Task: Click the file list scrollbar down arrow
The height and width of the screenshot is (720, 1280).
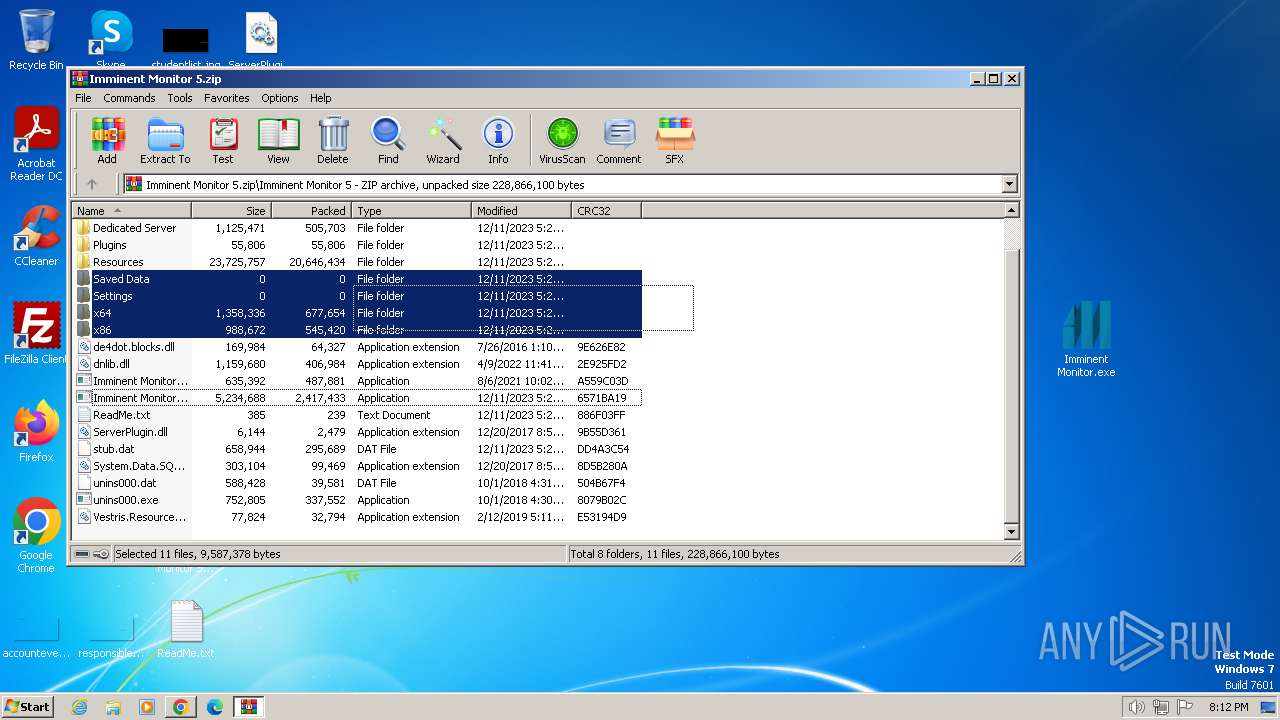Action: [1011, 532]
